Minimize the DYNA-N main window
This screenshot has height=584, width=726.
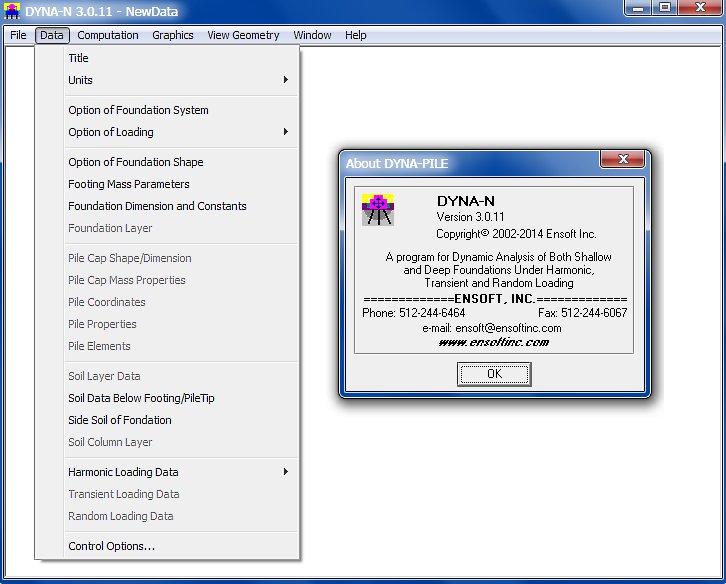[x=638, y=8]
